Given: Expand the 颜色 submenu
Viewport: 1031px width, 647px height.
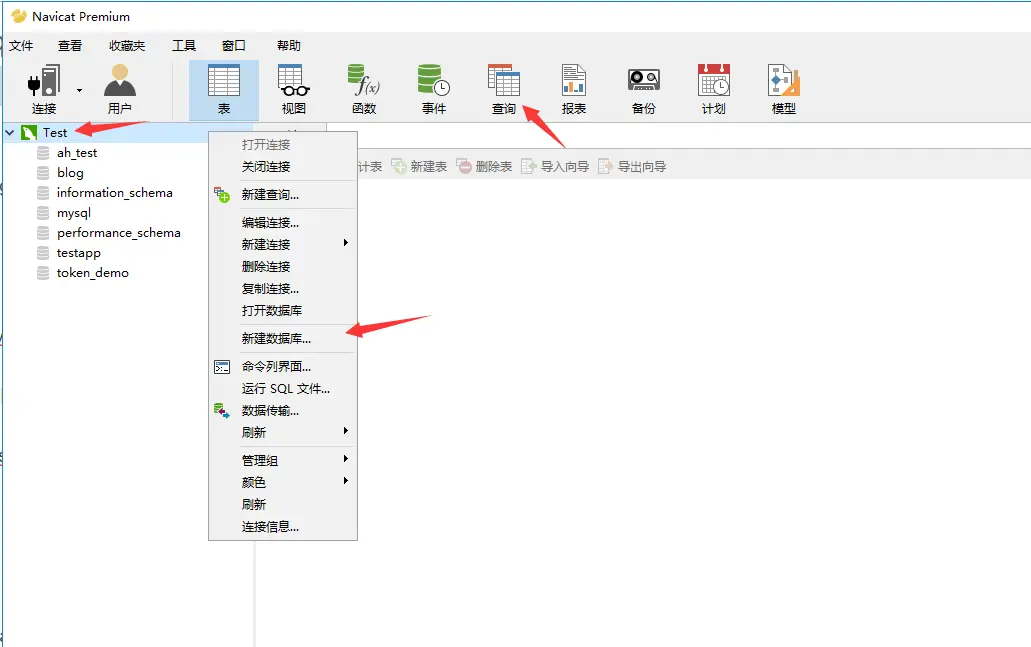Looking at the screenshot, I should 283,482.
